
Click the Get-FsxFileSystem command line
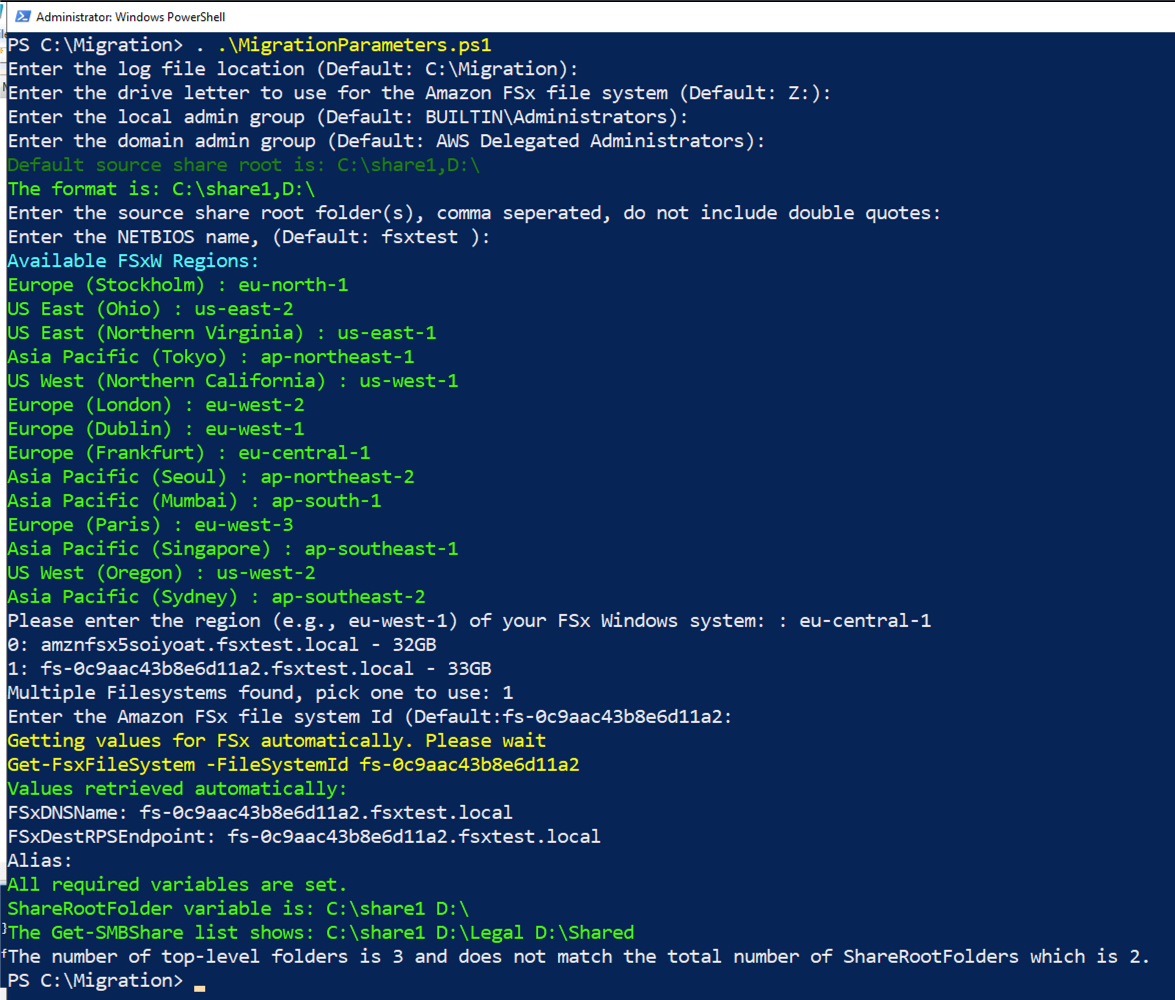293,765
